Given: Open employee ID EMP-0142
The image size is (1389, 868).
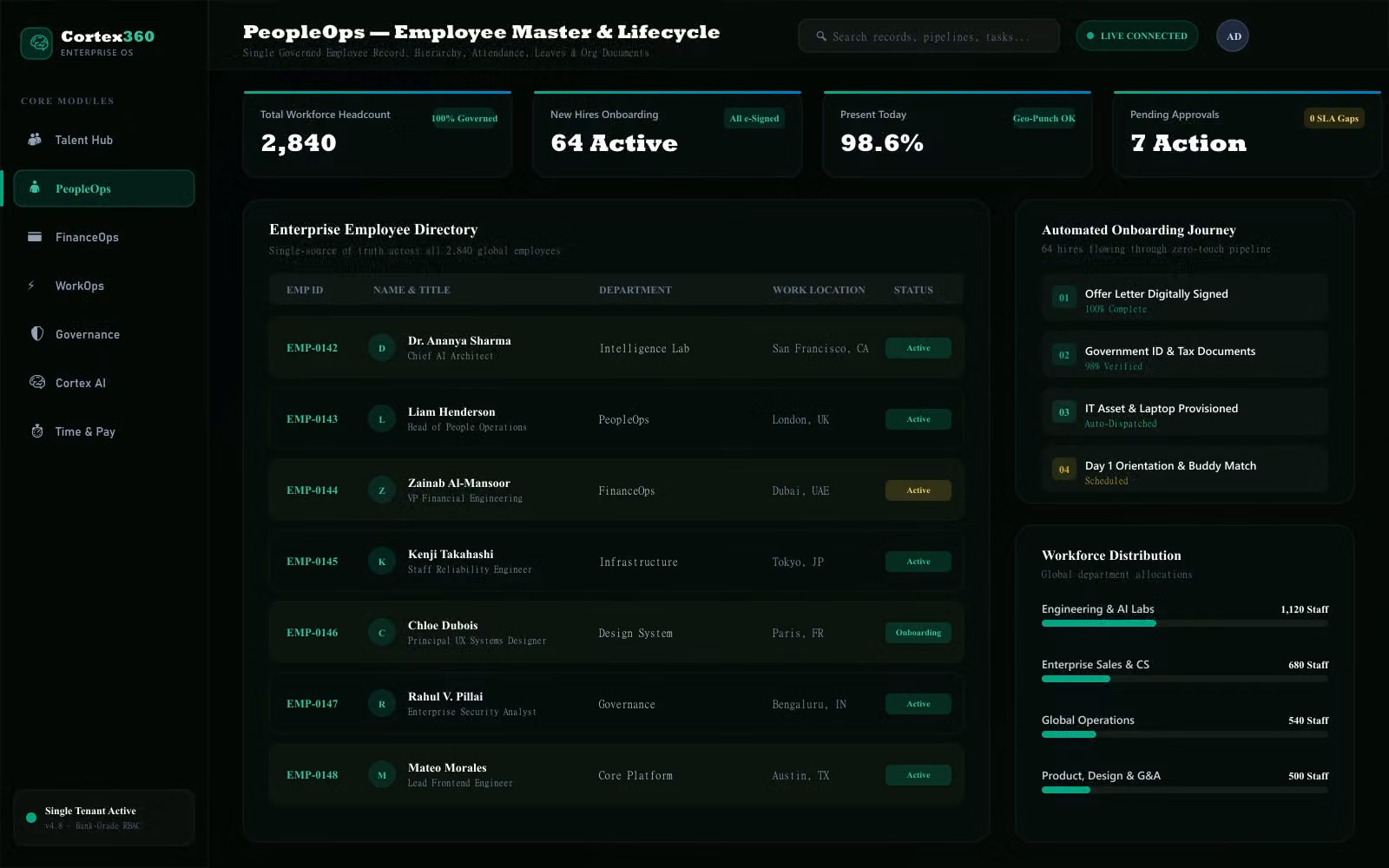Looking at the screenshot, I should pyautogui.click(x=313, y=348).
